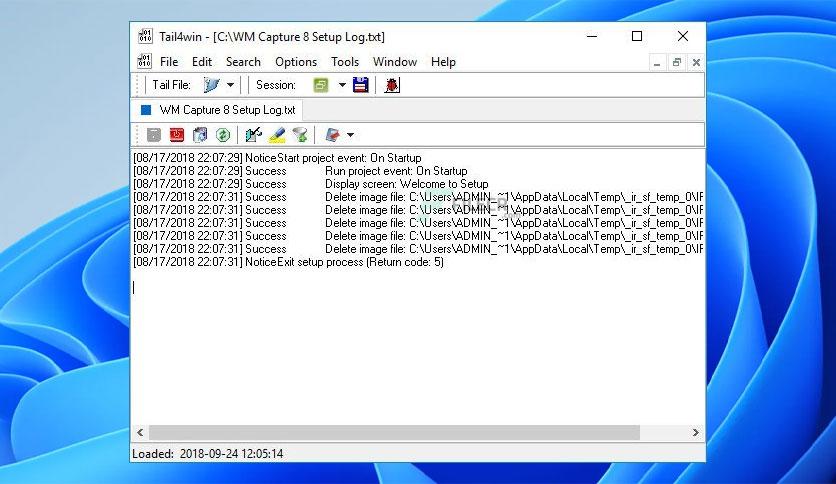Expand the dropdown beside the arrow tool
Screen dimensions: 836x484
click(350, 135)
